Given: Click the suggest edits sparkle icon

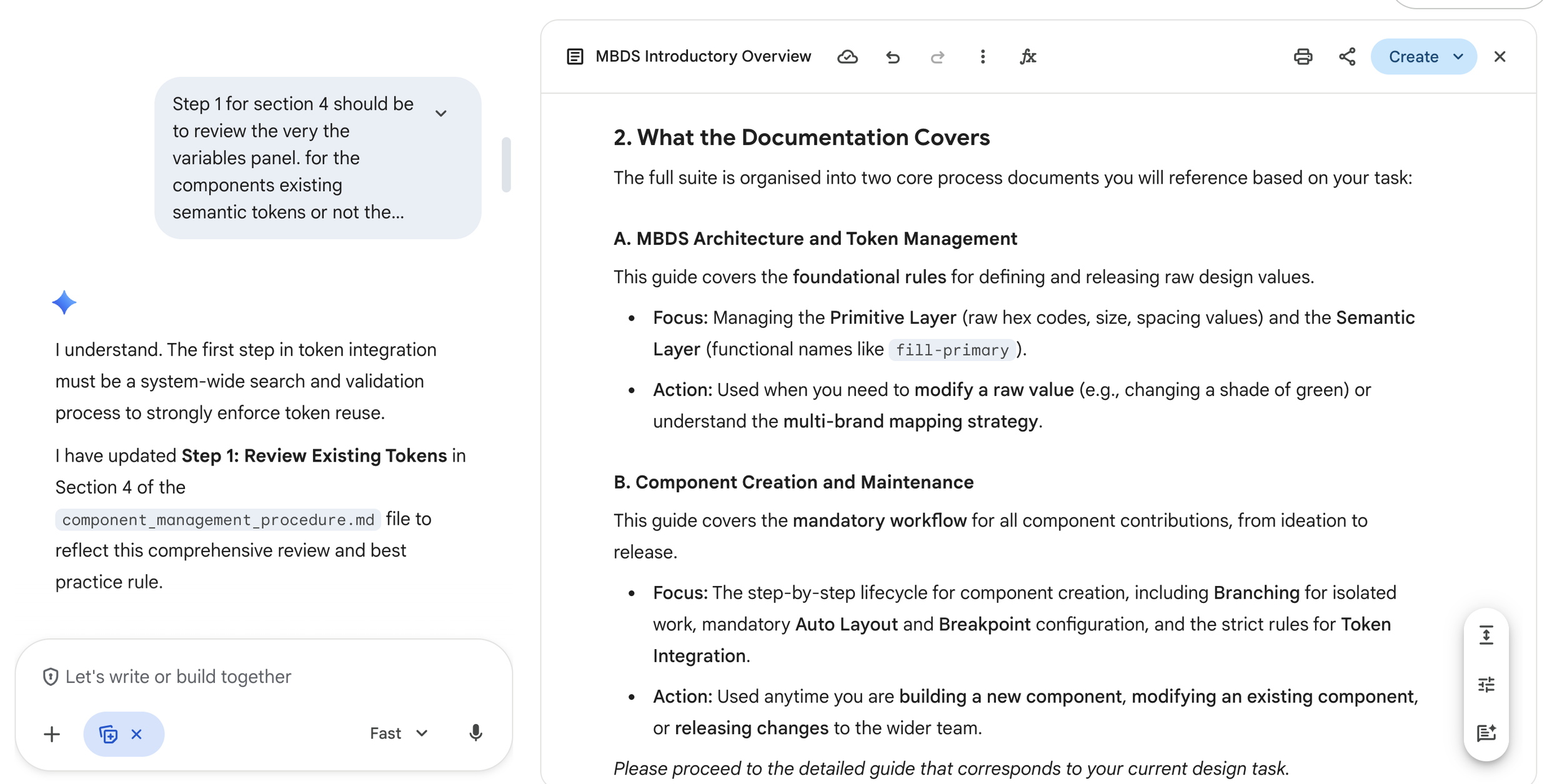Looking at the screenshot, I should tap(1486, 732).
